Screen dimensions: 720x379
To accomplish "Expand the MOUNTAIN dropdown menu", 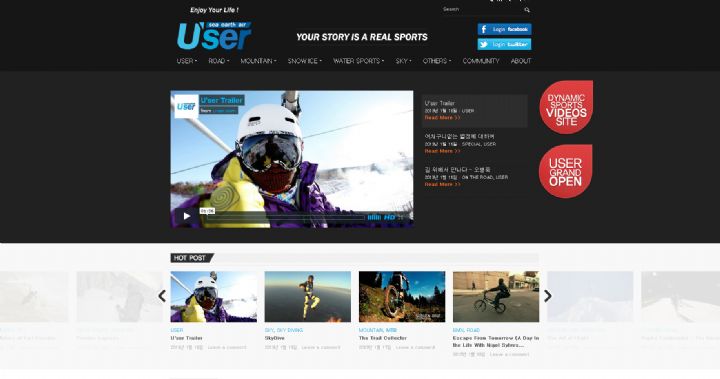I will point(259,61).
